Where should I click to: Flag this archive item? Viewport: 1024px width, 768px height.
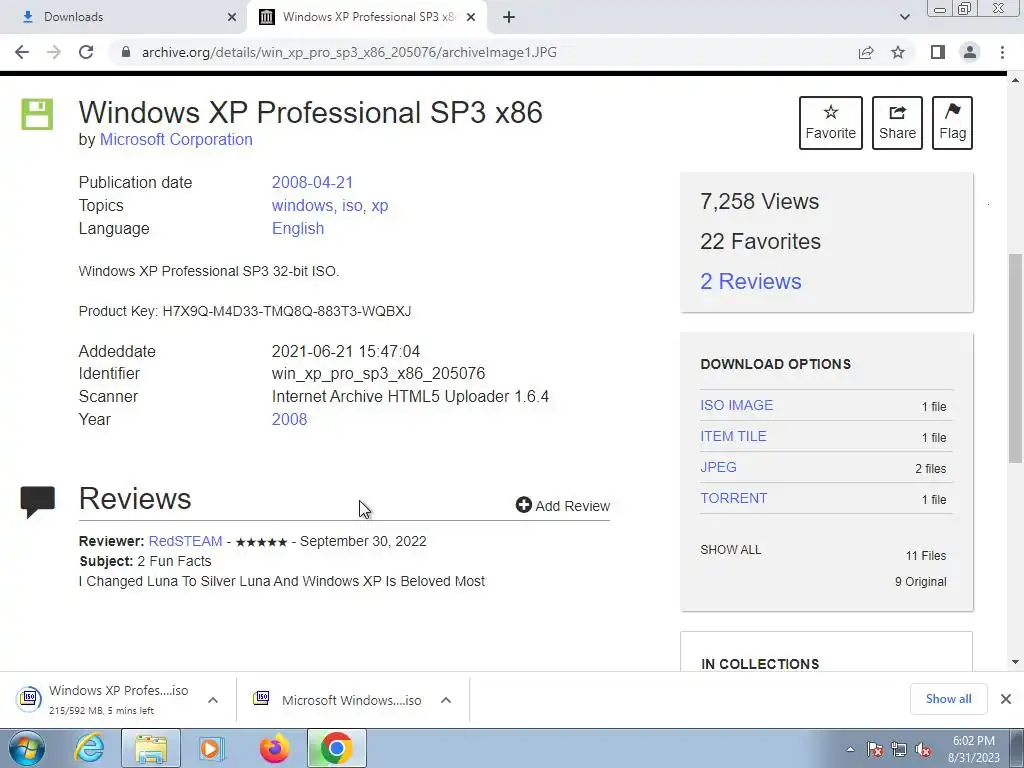pyautogui.click(x=952, y=123)
